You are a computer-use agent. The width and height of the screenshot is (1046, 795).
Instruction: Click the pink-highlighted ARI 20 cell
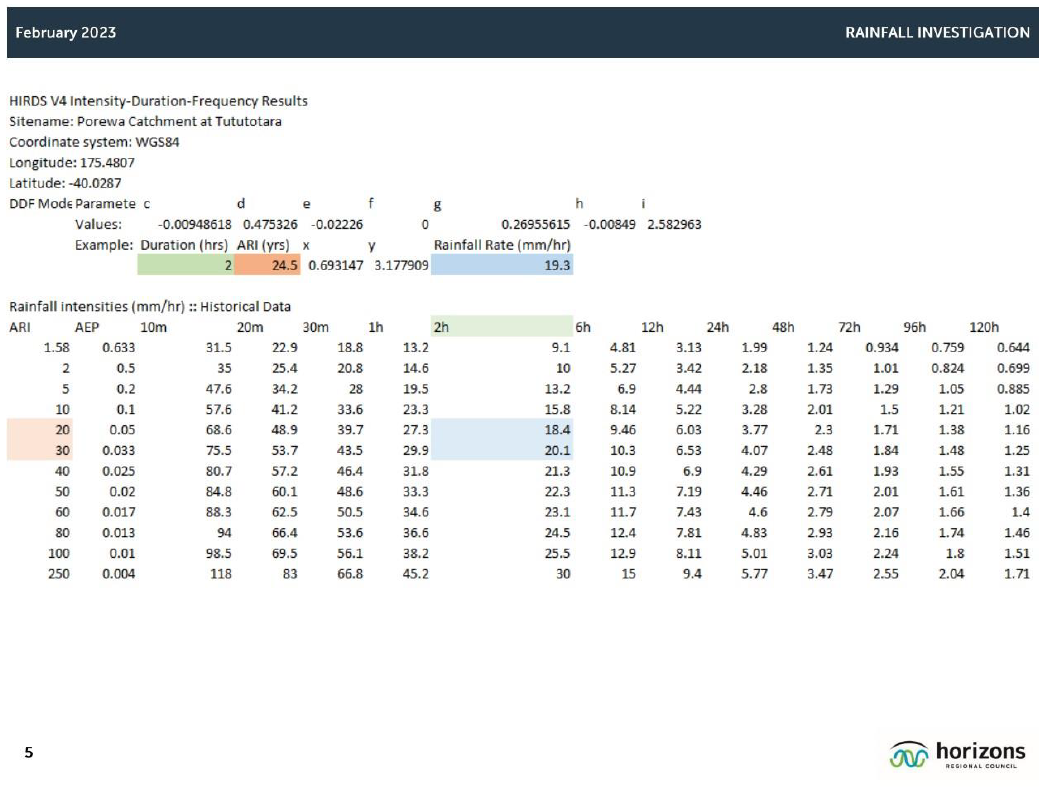click(x=38, y=429)
